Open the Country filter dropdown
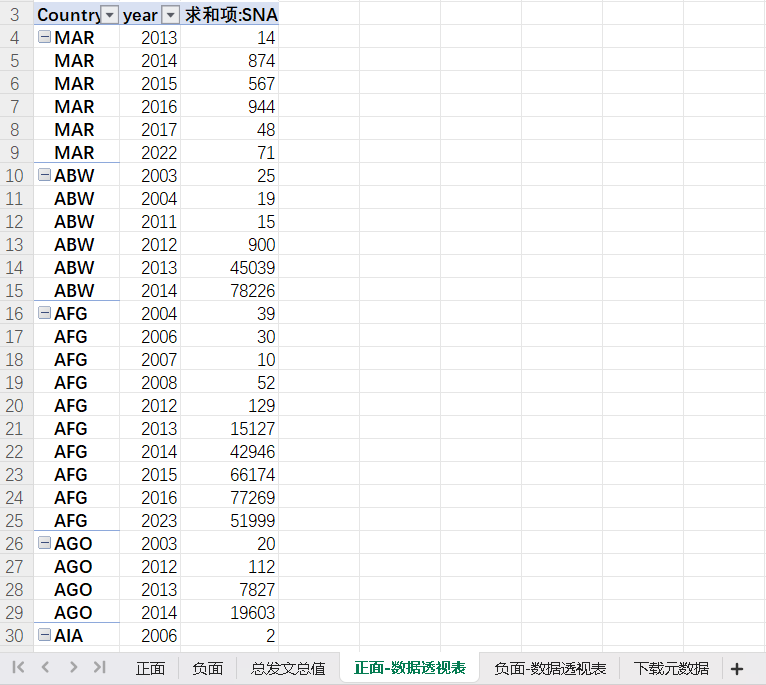This screenshot has width=766, height=685. 110,15
